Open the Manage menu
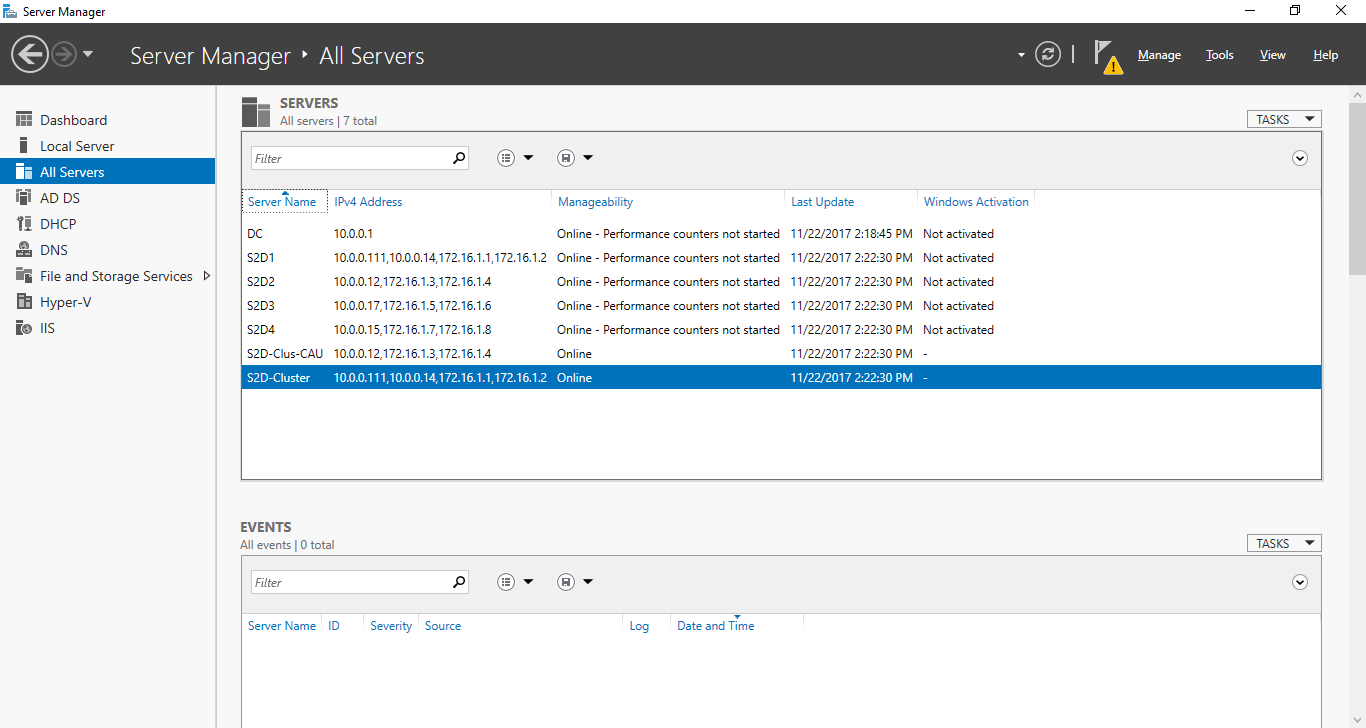Image resolution: width=1366 pixels, height=728 pixels. (1159, 55)
